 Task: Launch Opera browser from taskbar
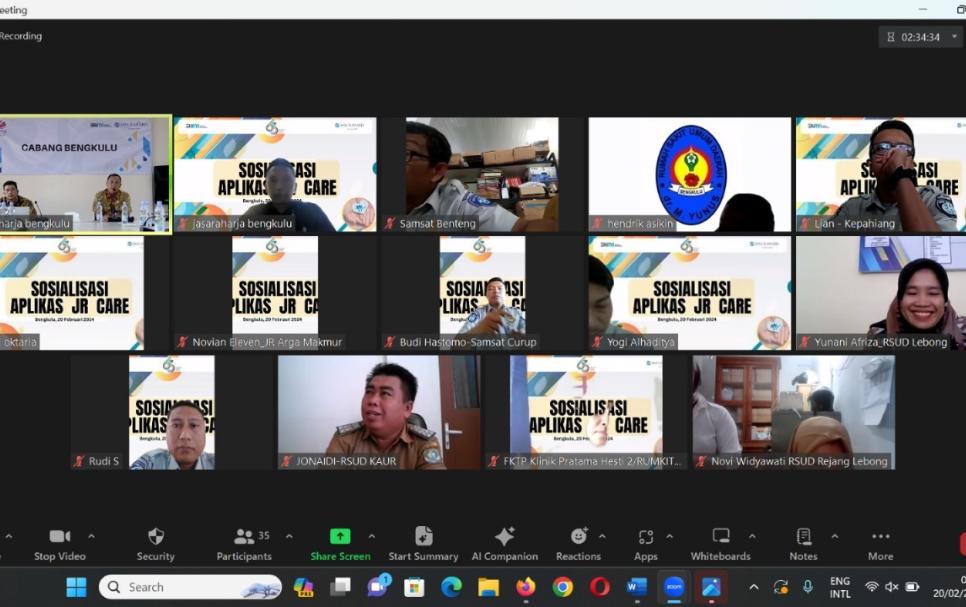(x=599, y=587)
